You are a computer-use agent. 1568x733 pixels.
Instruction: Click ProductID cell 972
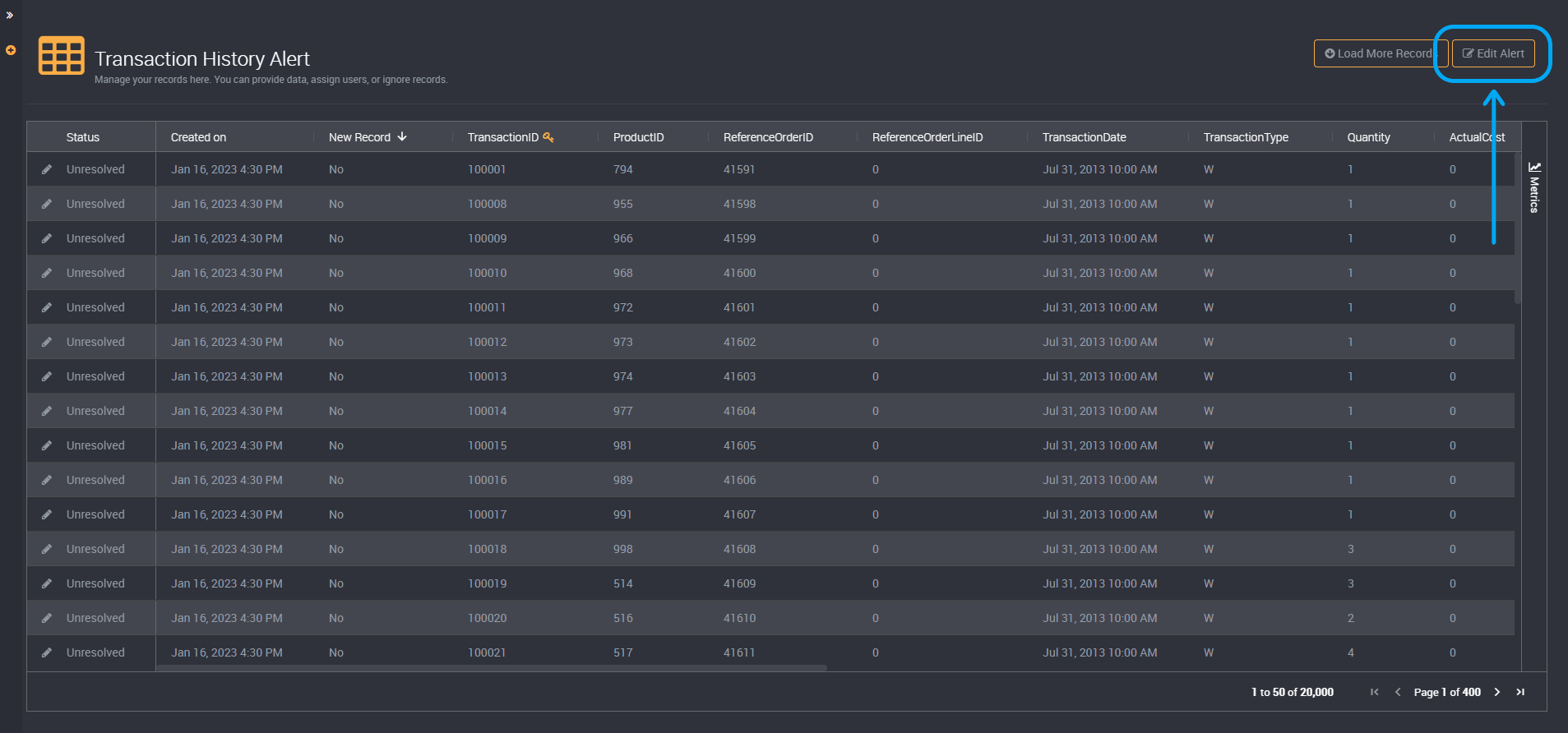click(623, 307)
